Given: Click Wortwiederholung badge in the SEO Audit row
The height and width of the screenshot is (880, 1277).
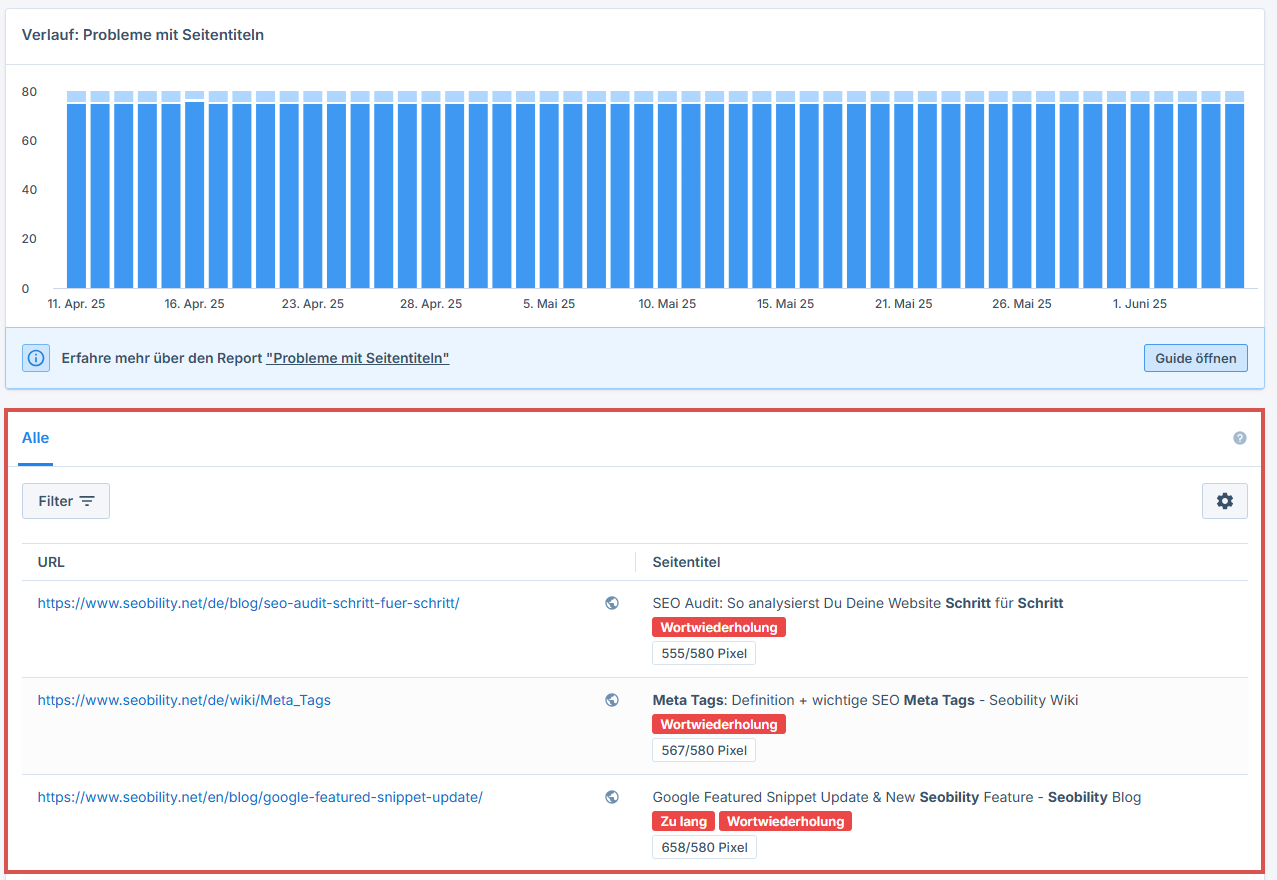Looking at the screenshot, I should 719,627.
